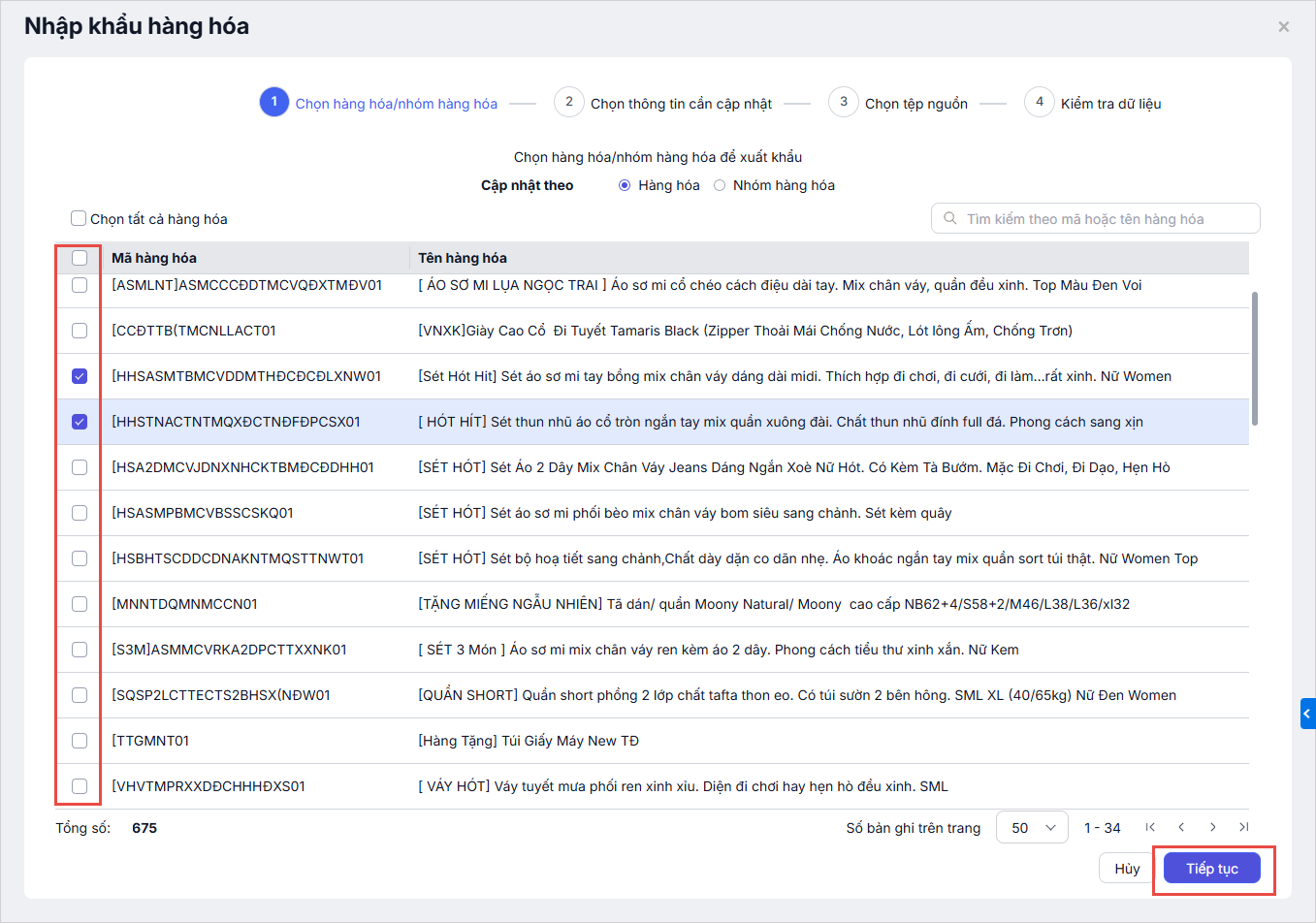Check the 'Chọn tất cả hàng hóa' checkbox
Viewport: 1316px width, 923px height.
79,219
